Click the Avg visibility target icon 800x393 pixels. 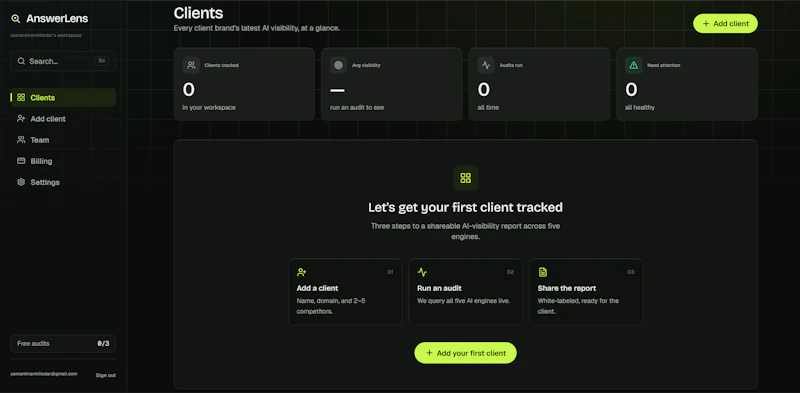[338, 65]
